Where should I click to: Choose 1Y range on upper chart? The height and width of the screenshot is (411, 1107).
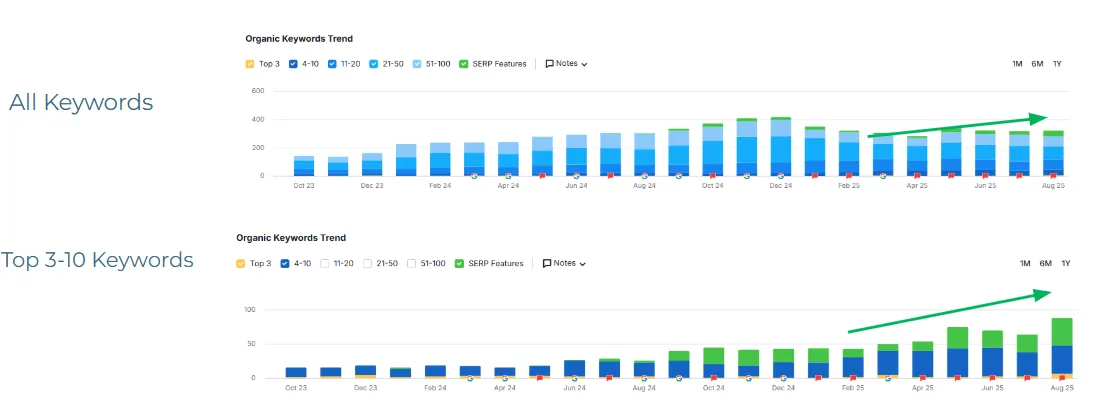[1057, 64]
